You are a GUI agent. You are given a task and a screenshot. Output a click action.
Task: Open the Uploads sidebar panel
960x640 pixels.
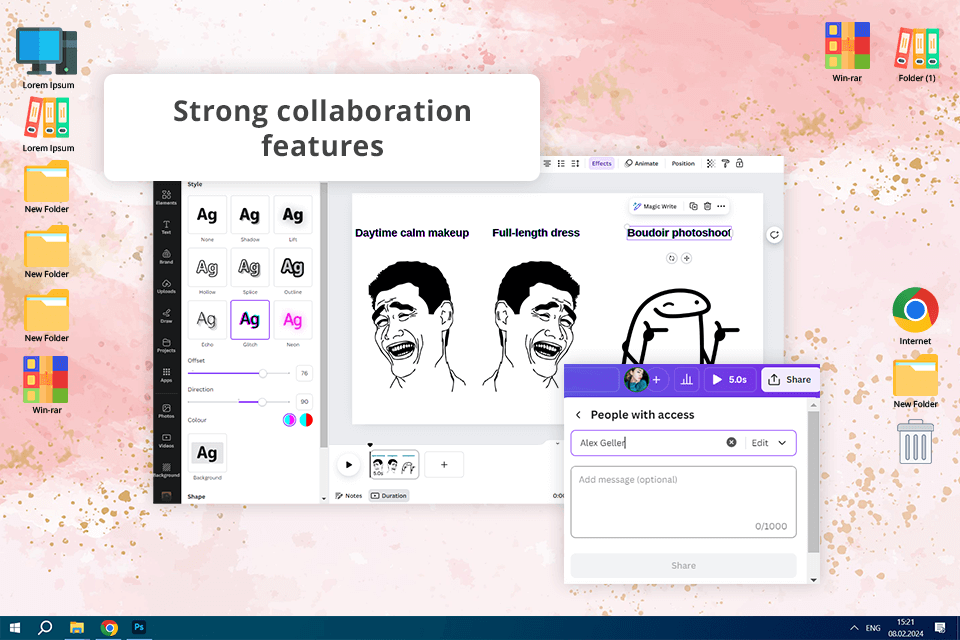(x=166, y=286)
